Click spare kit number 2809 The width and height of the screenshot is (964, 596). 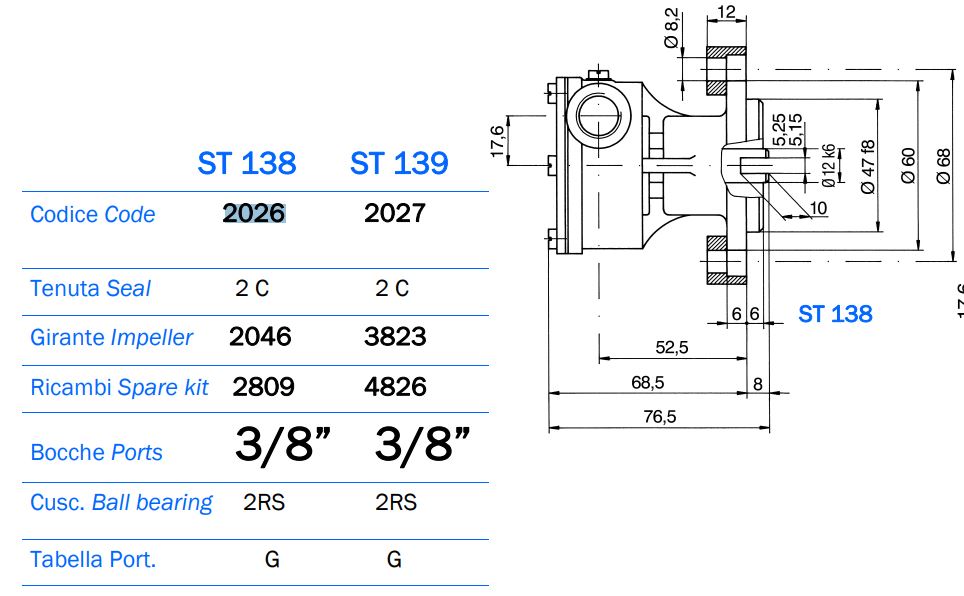click(263, 387)
